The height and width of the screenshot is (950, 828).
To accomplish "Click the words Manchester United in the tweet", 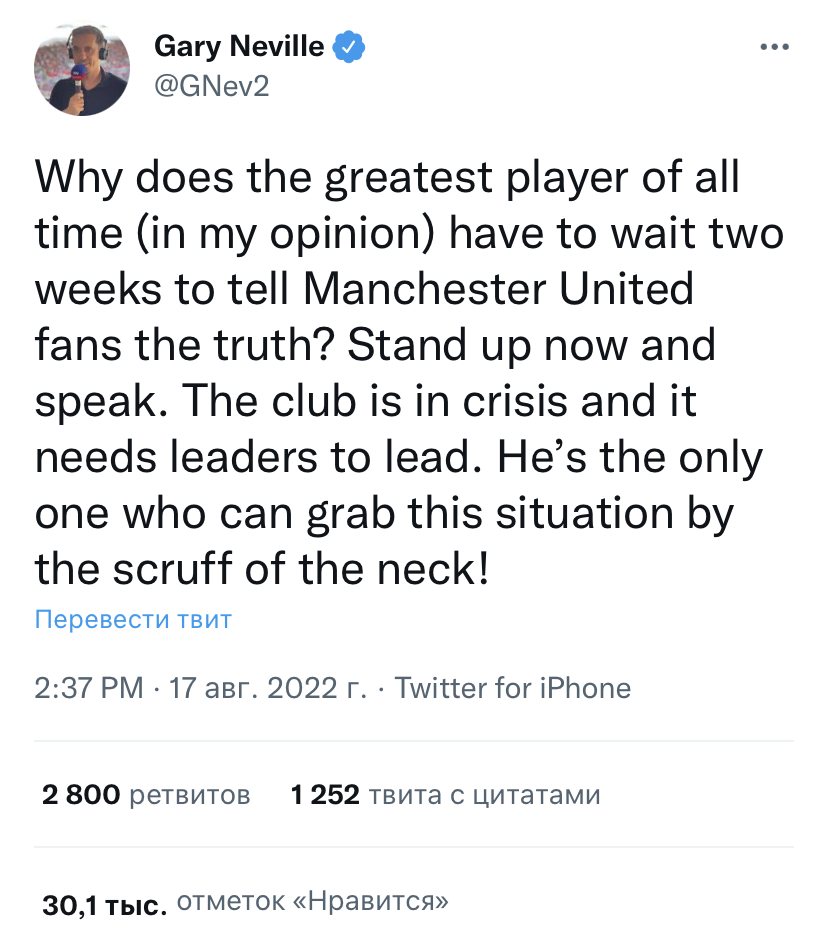I will (x=497, y=289).
